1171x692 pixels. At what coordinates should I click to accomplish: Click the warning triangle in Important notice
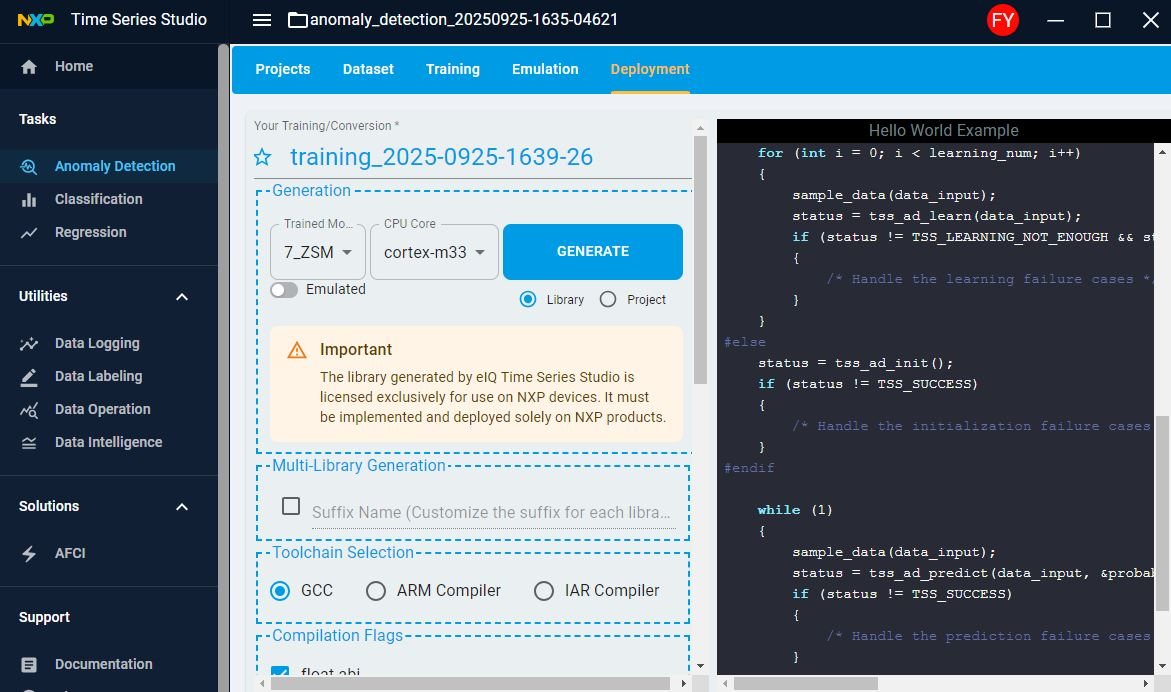tap(297, 350)
